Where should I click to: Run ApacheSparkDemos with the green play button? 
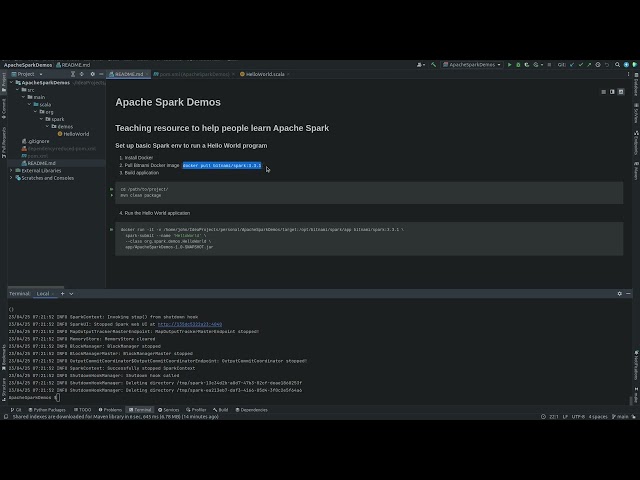[509, 64]
